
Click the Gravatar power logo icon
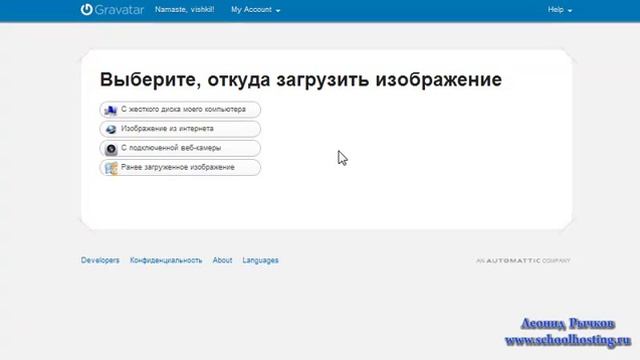[x=87, y=9]
